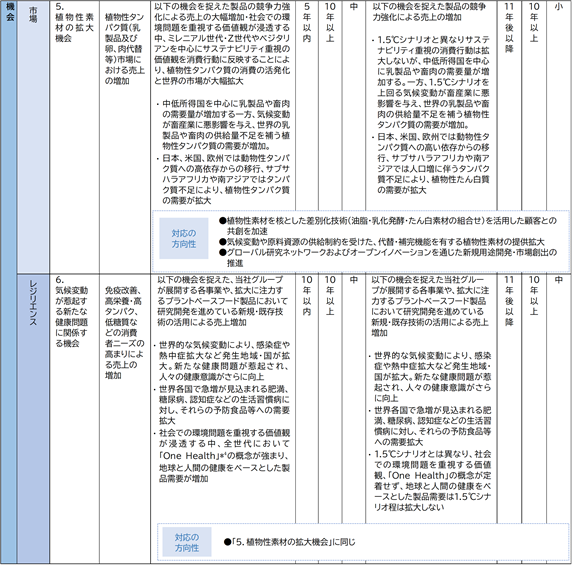This screenshot has height=568, width=575.
Task: Click bullet '気候変動や原料資源の供給制約を受けた...'
Action: pyautogui.click(x=382, y=242)
